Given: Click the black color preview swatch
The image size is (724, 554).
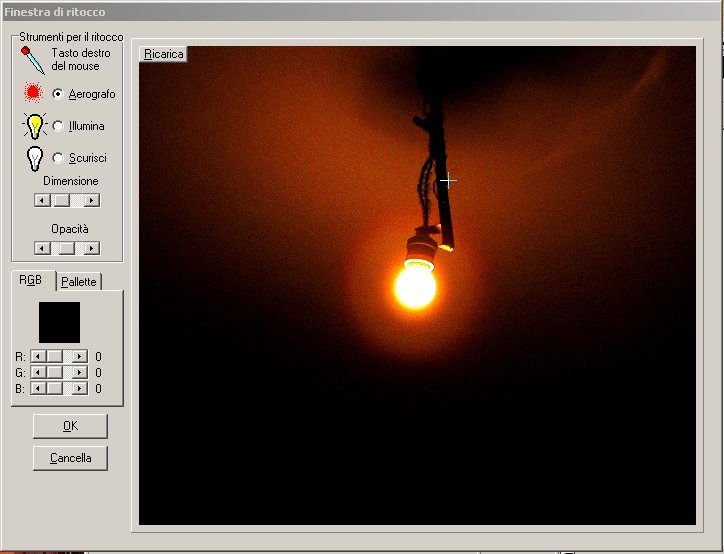Looking at the screenshot, I should click(59, 323).
